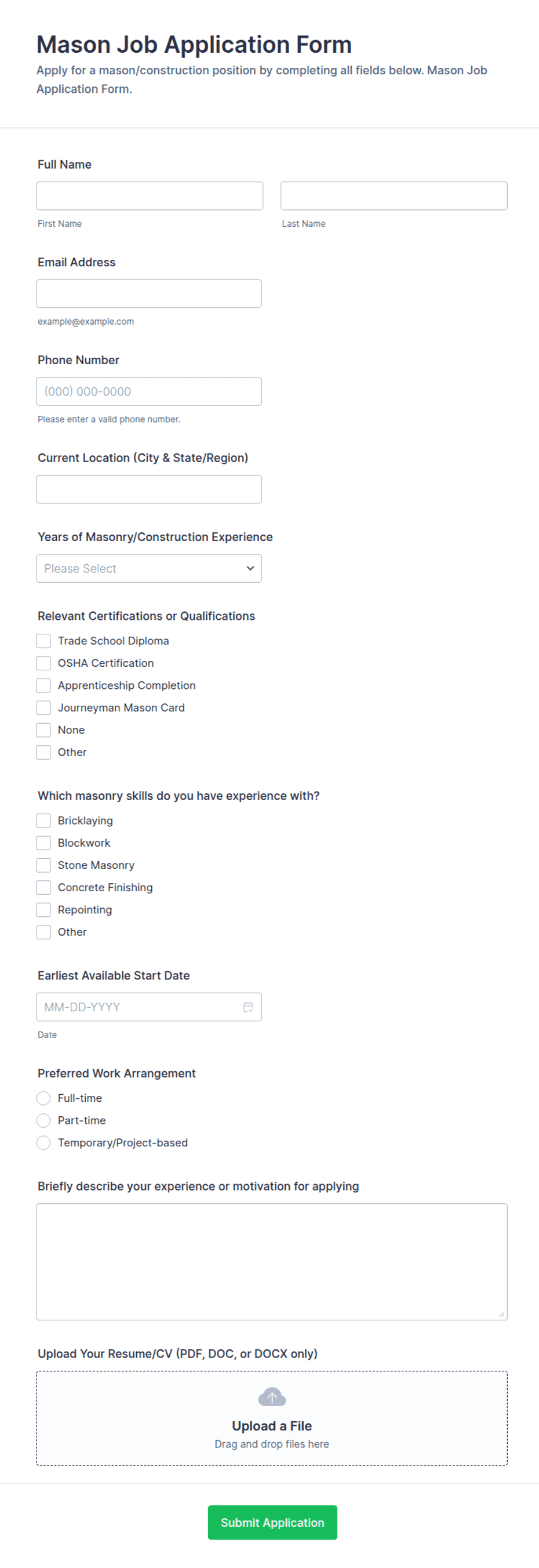Open the calendar icon in date field

248,1007
